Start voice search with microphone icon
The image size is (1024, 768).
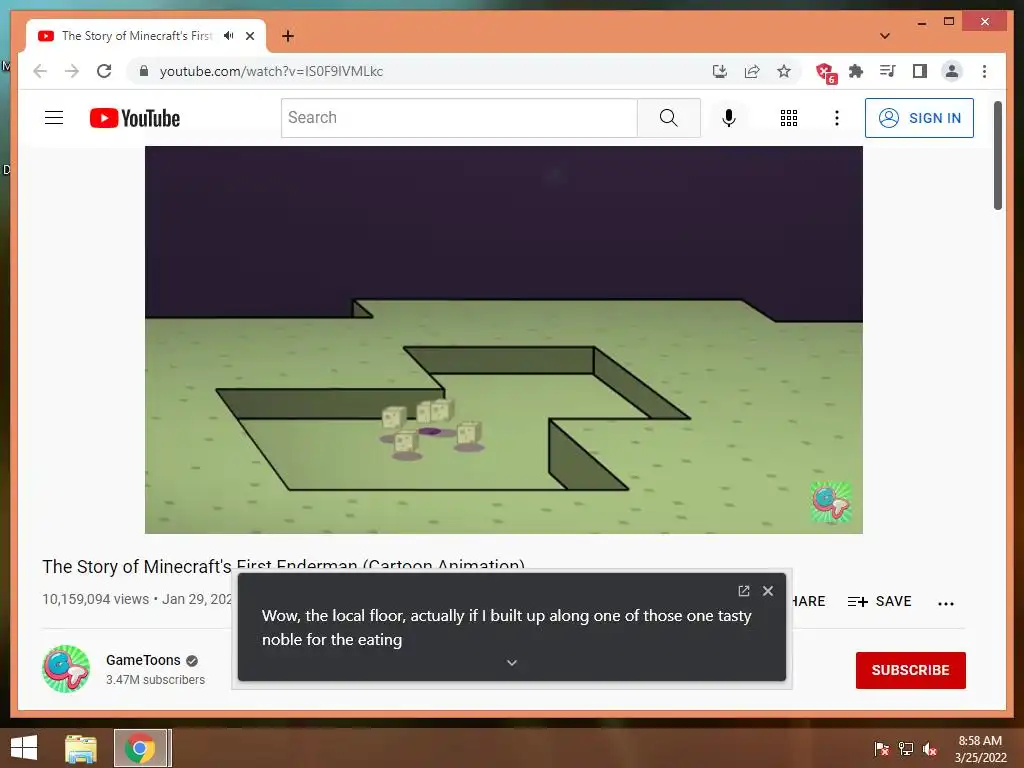point(729,118)
